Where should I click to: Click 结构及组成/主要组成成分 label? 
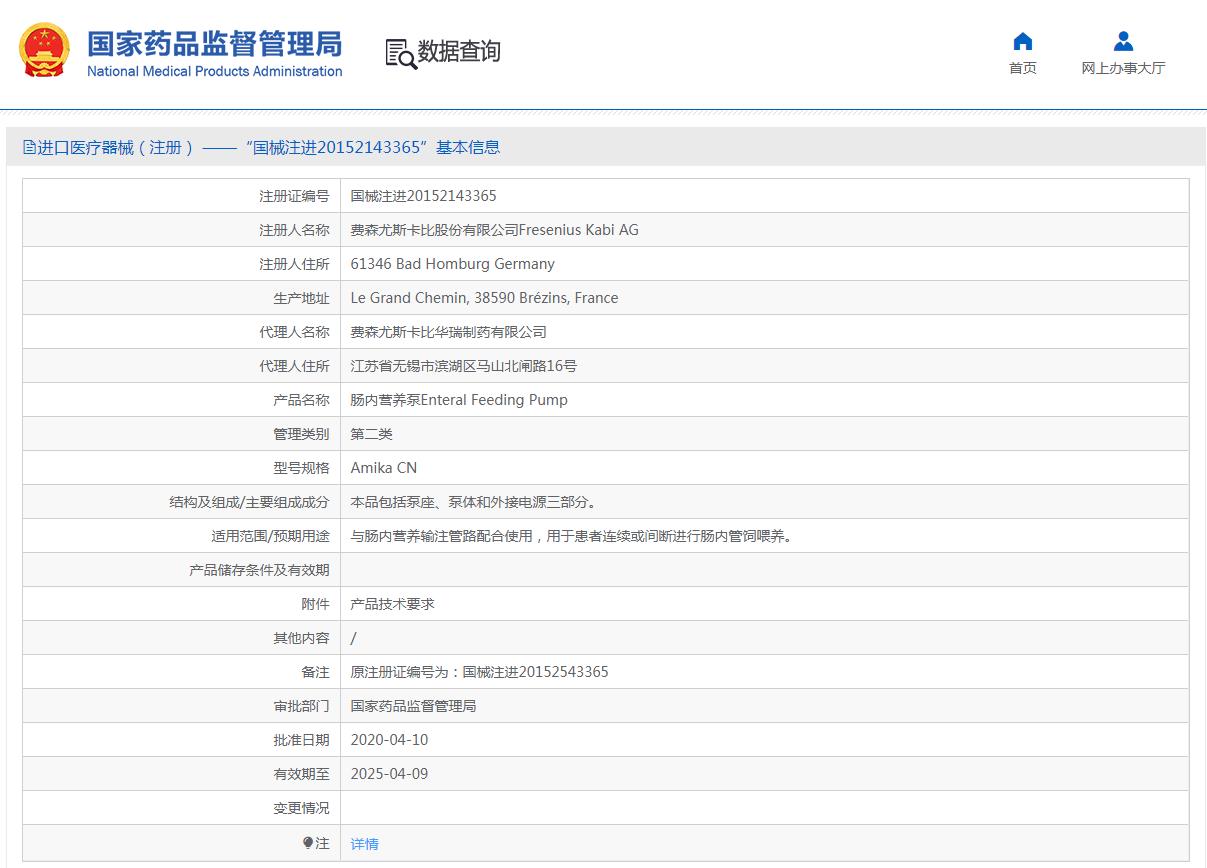tap(249, 502)
